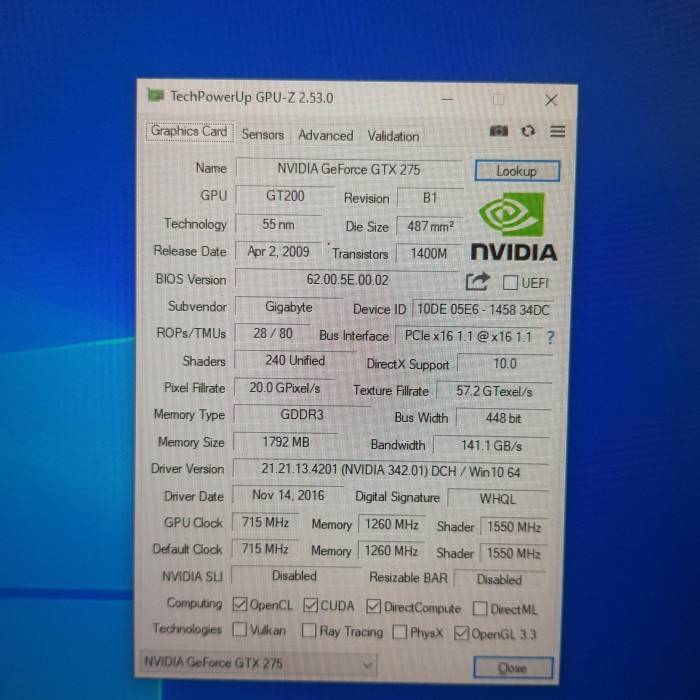Screen dimensions: 700x700
Task: Click the Name field NVIDIA GeForce GTX 275
Action: pos(349,169)
